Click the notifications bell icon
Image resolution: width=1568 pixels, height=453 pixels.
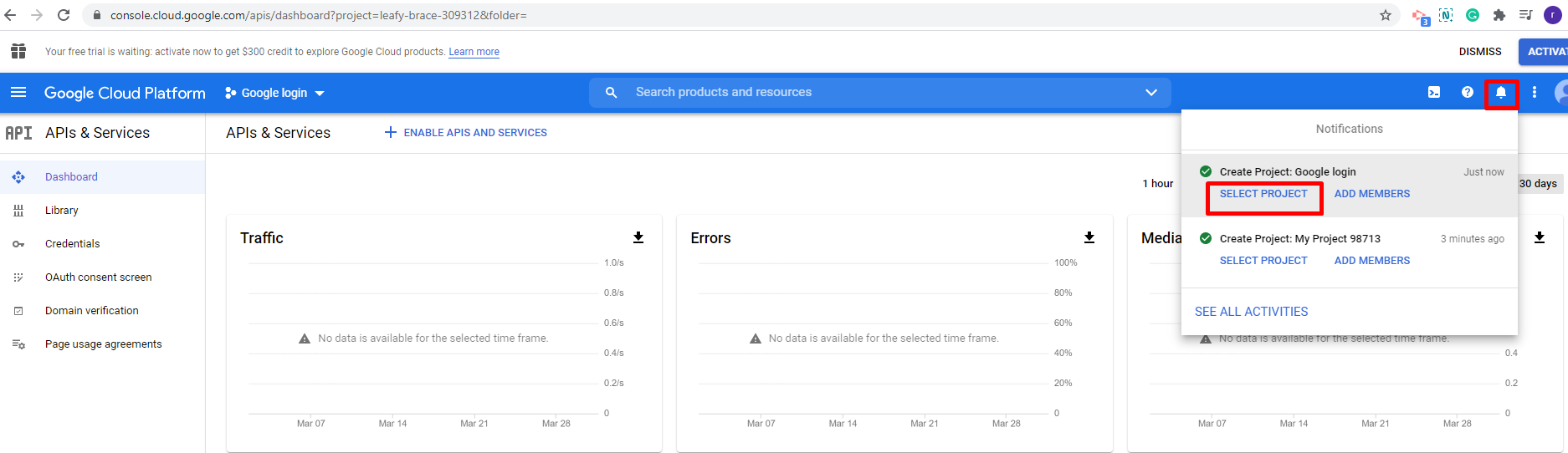[x=1501, y=93]
